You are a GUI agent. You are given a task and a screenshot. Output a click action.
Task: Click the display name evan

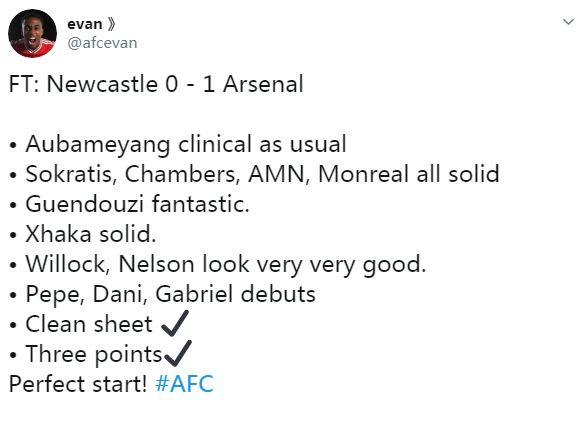pyautogui.click(x=84, y=24)
